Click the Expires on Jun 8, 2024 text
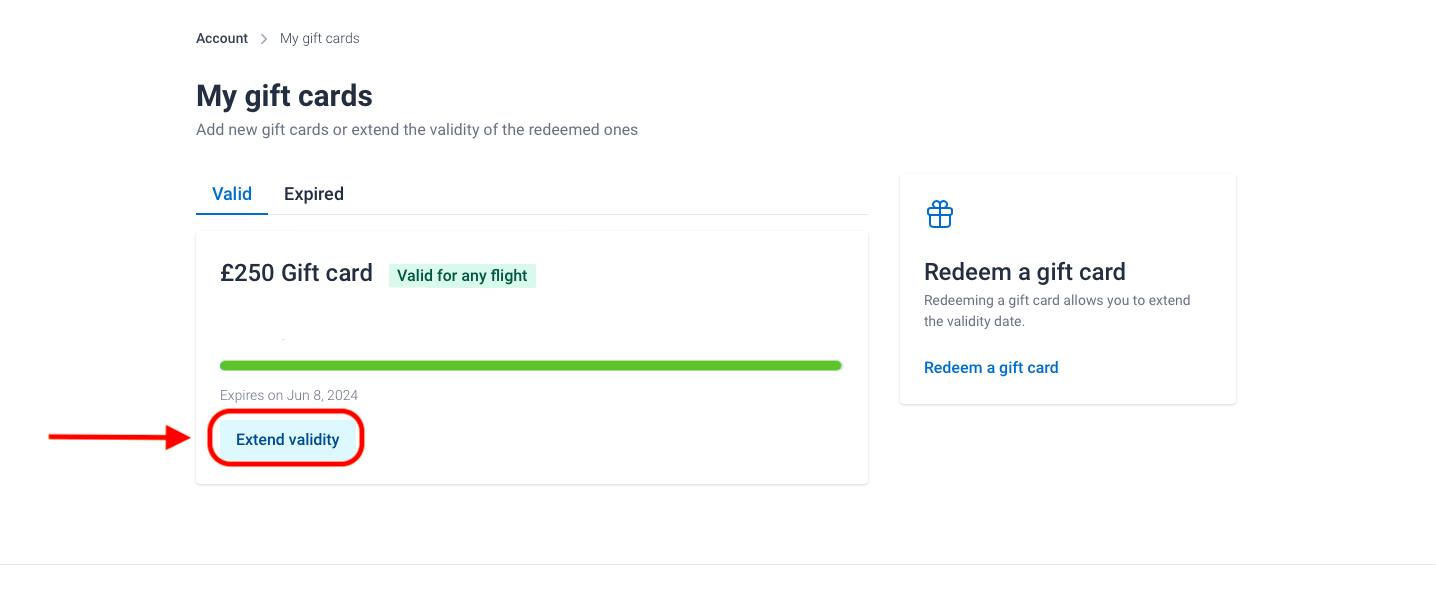 (289, 396)
